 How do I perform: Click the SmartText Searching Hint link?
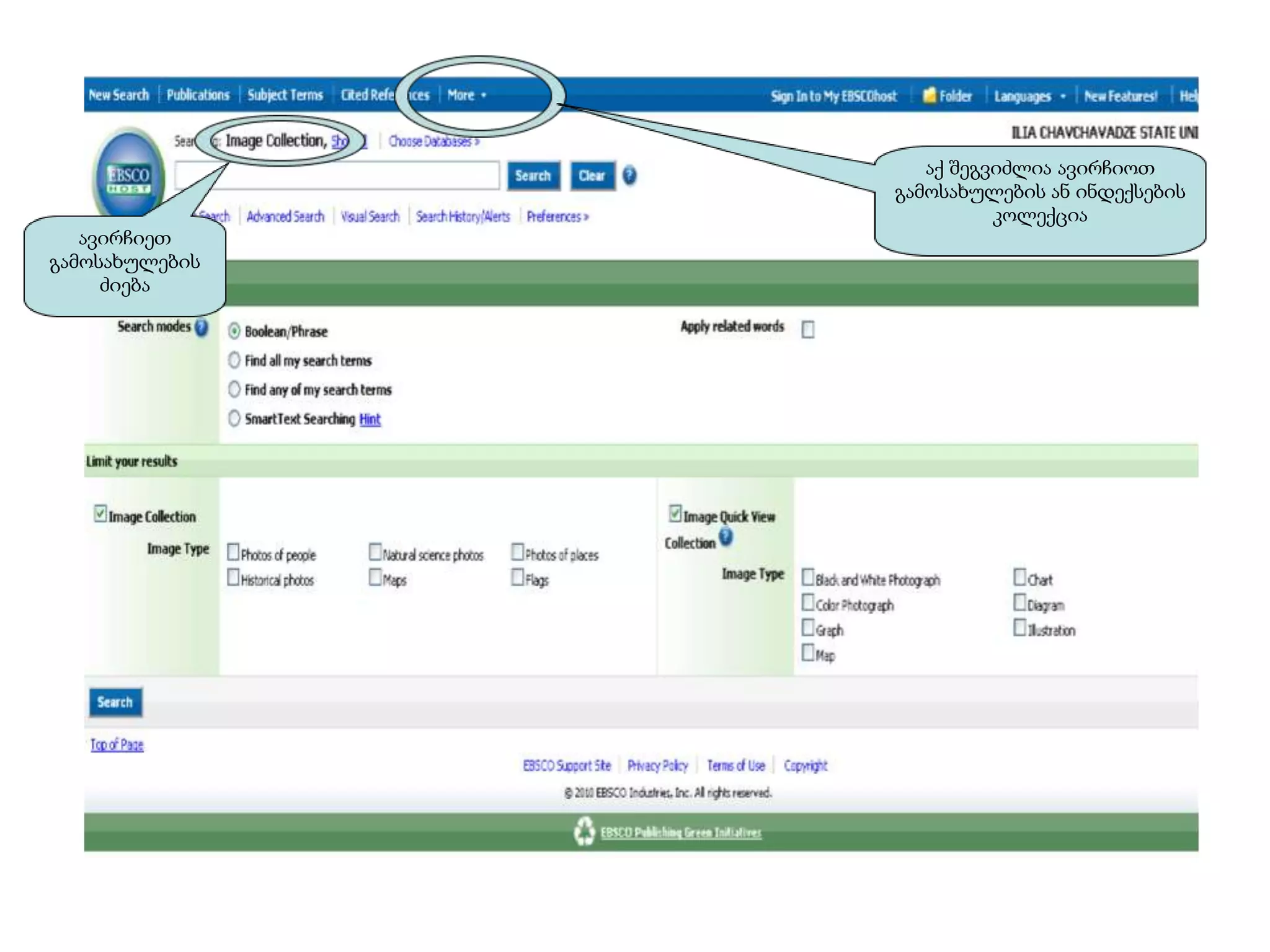[370, 420]
